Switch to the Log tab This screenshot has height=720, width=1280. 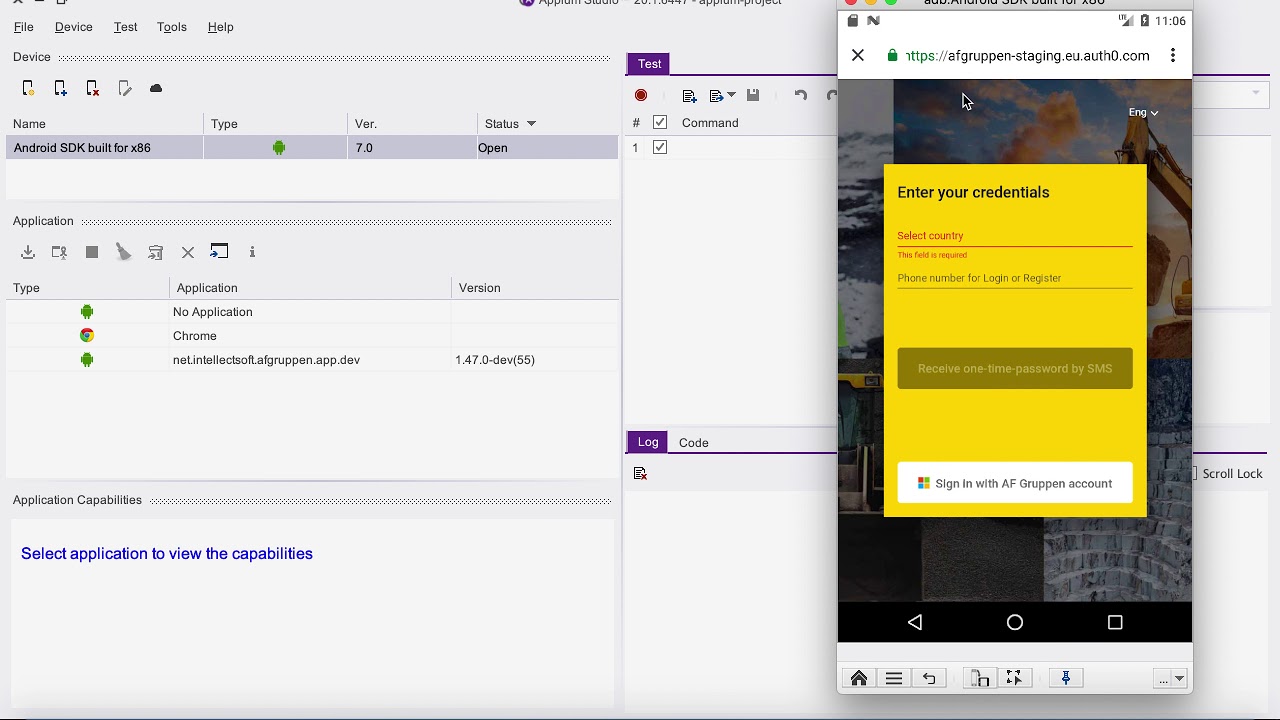(648, 442)
